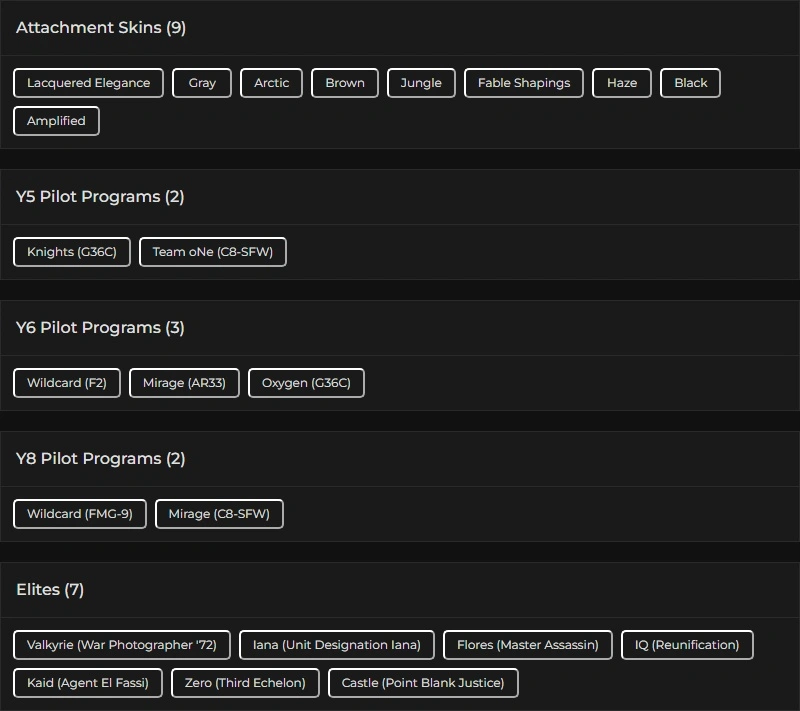Select Zero (Third Echelon) elite
Image resolution: width=800 pixels, height=711 pixels.
(x=245, y=683)
